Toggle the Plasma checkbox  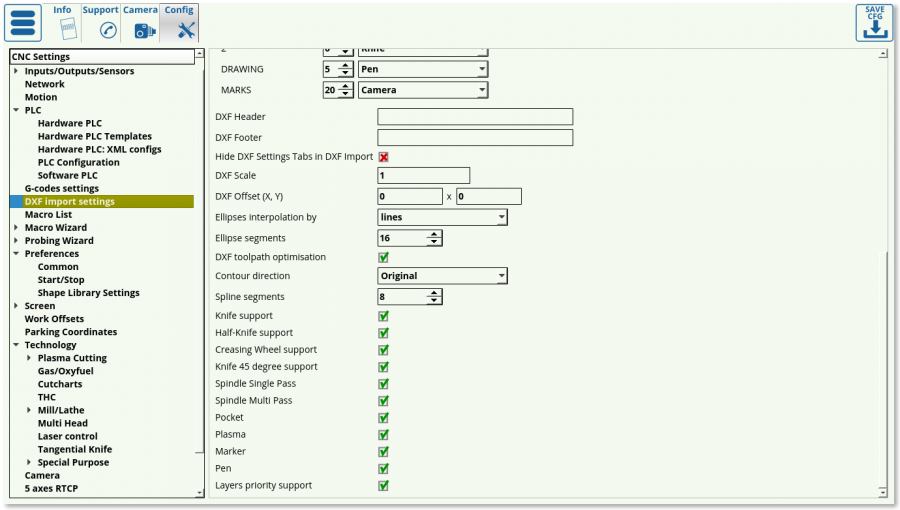click(383, 435)
